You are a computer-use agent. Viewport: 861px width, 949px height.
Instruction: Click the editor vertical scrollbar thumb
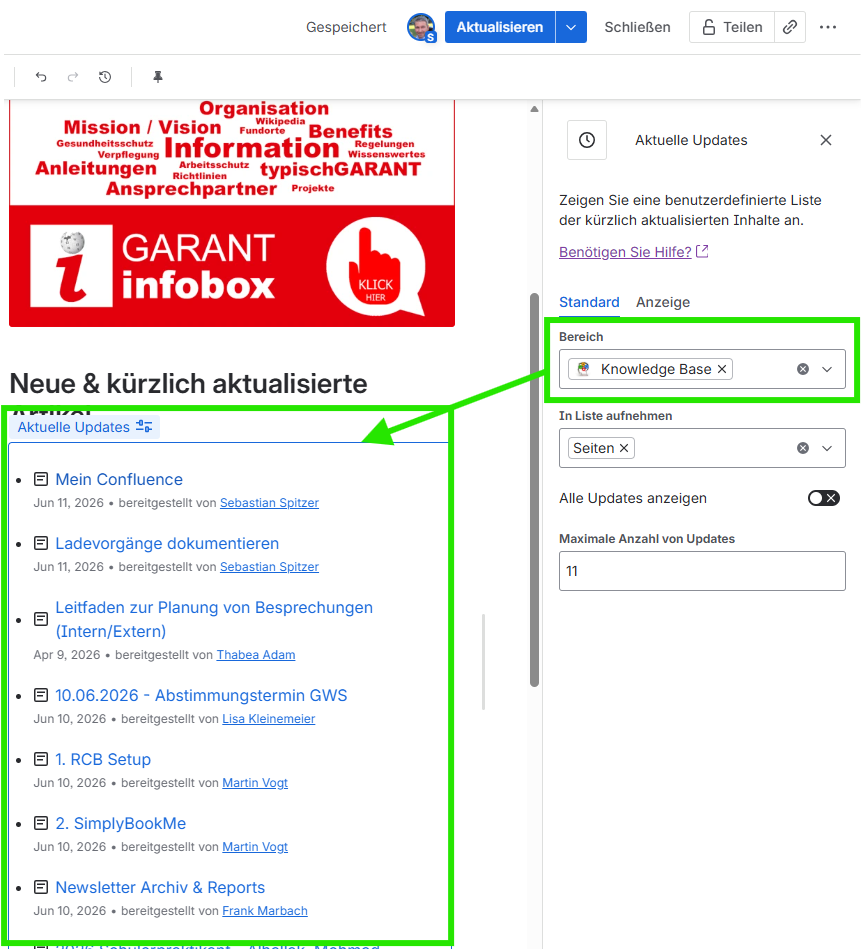click(534, 490)
